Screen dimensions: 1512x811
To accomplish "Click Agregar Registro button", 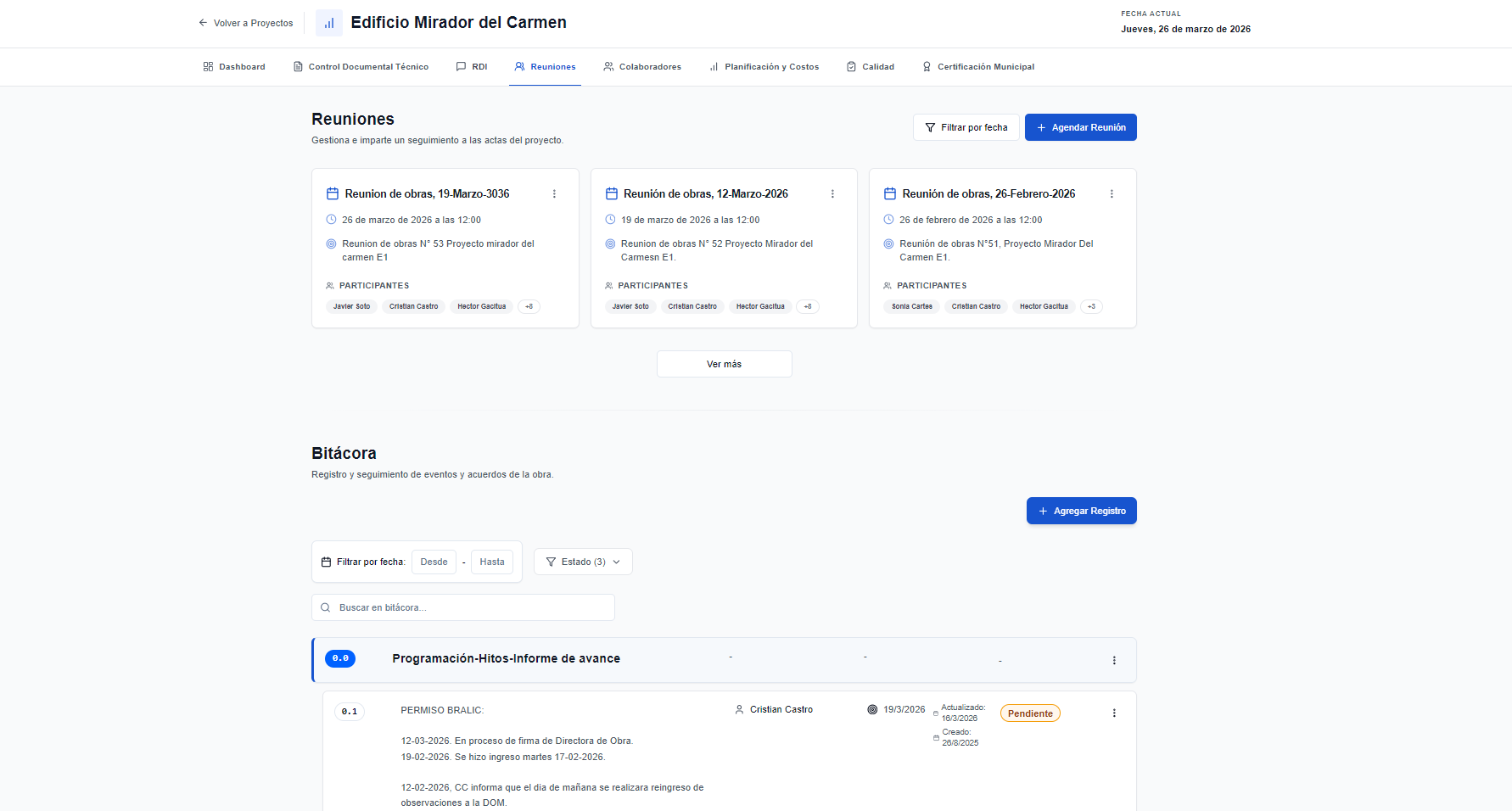I will [x=1082, y=511].
